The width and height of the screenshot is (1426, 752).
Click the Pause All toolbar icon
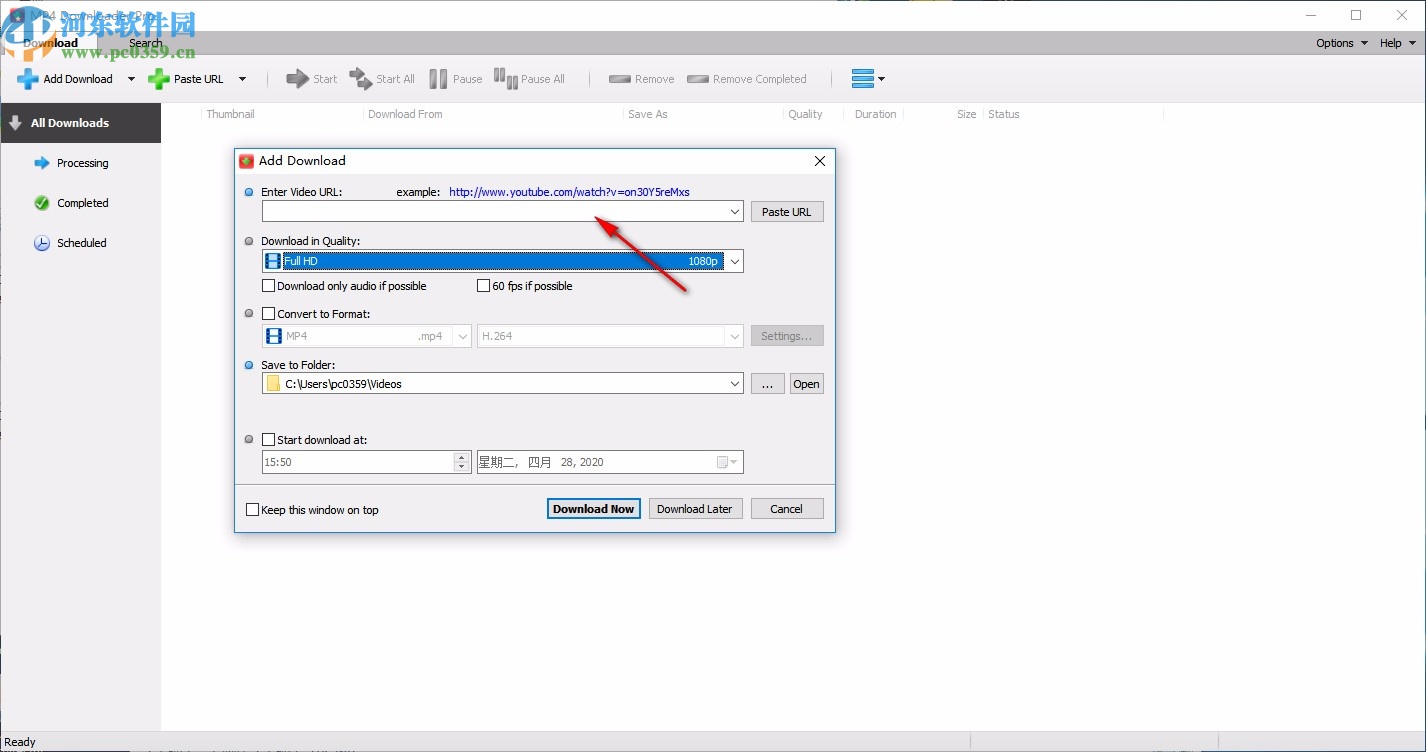click(x=506, y=78)
